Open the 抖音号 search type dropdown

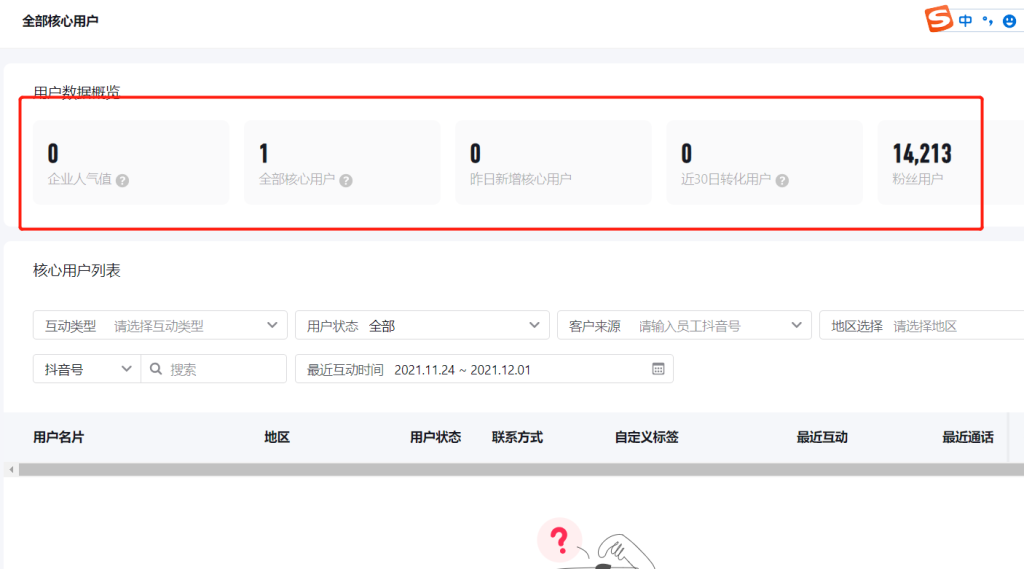click(86, 369)
